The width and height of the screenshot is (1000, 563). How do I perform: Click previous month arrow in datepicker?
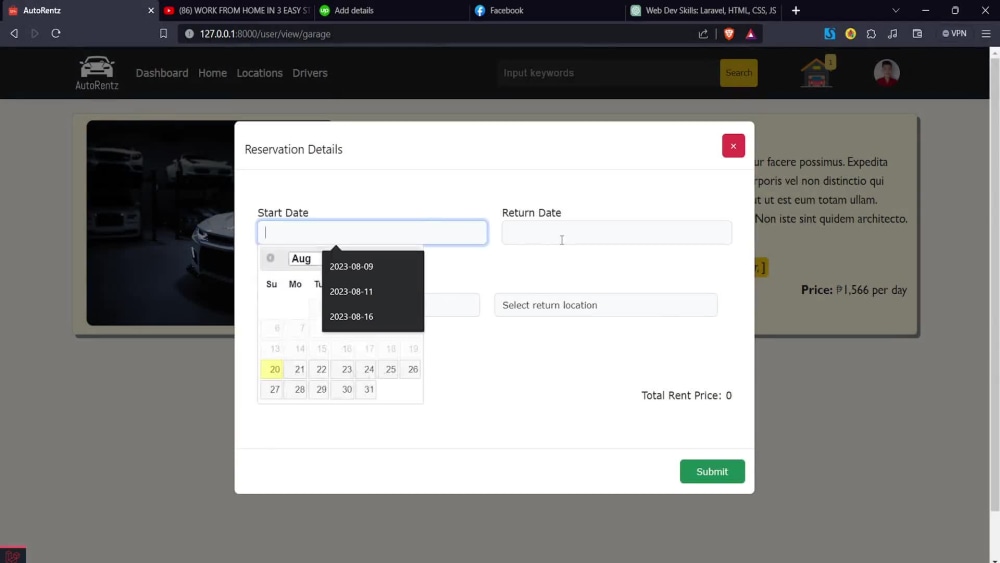(270, 258)
